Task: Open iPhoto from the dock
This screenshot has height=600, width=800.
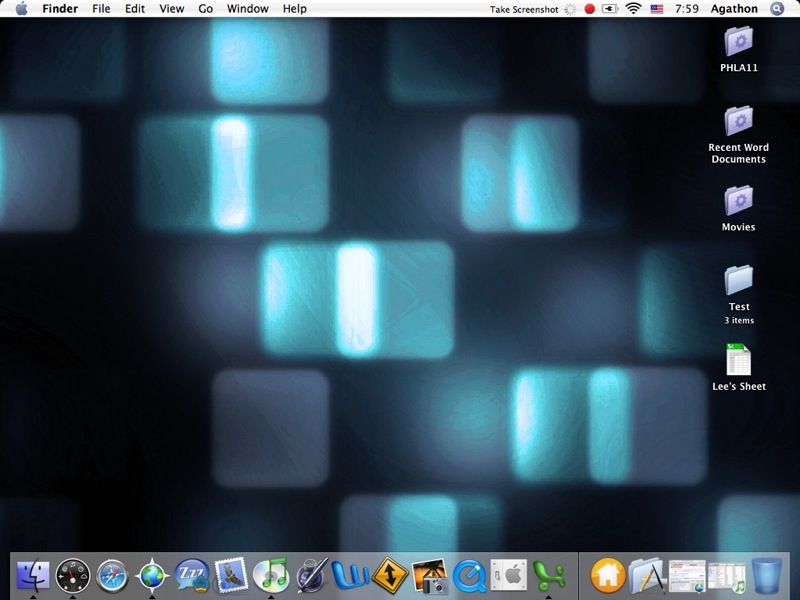Action: pyautogui.click(x=428, y=575)
